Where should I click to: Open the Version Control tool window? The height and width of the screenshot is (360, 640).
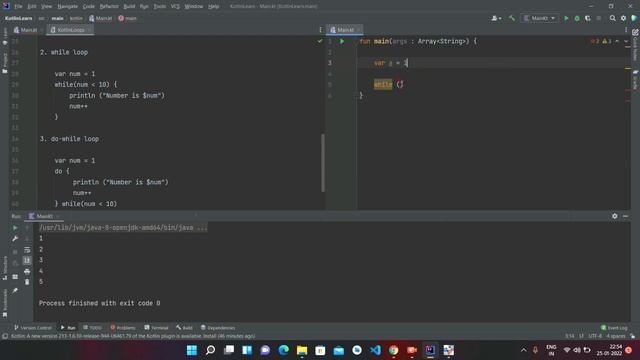[x=33, y=328]
